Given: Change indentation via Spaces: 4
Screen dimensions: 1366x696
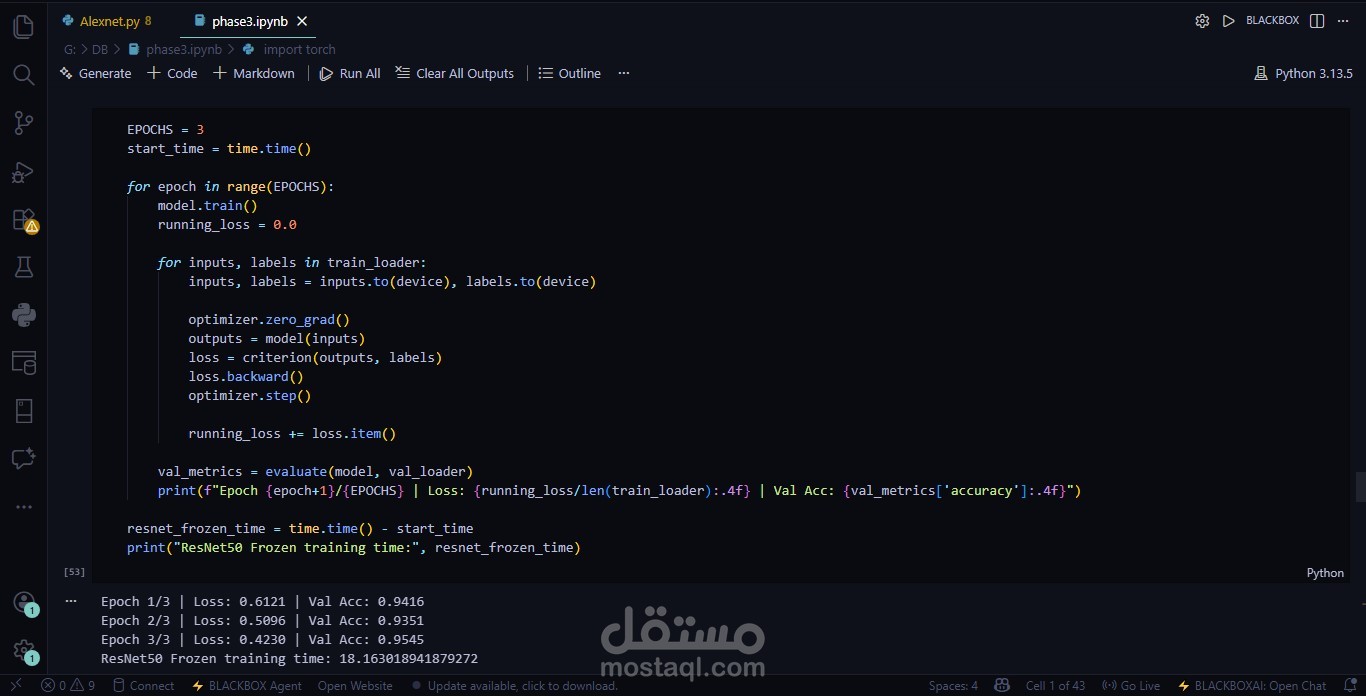Looking at the screenshot, I should click(953, 686).
